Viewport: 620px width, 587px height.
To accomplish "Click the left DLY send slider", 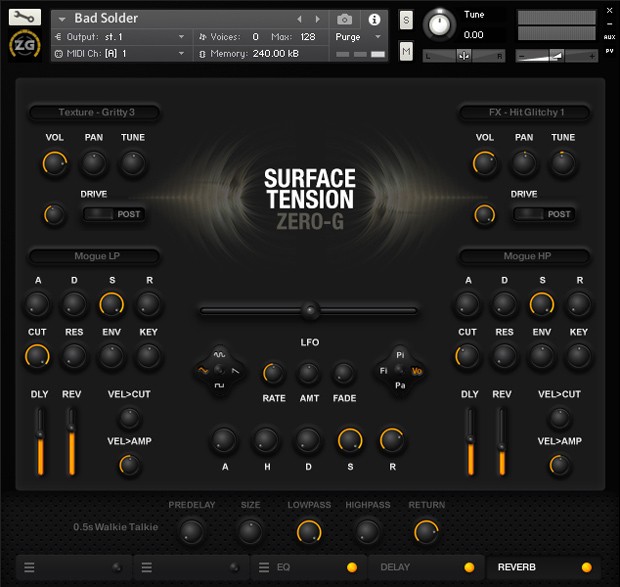I will [x=40, y=442].
